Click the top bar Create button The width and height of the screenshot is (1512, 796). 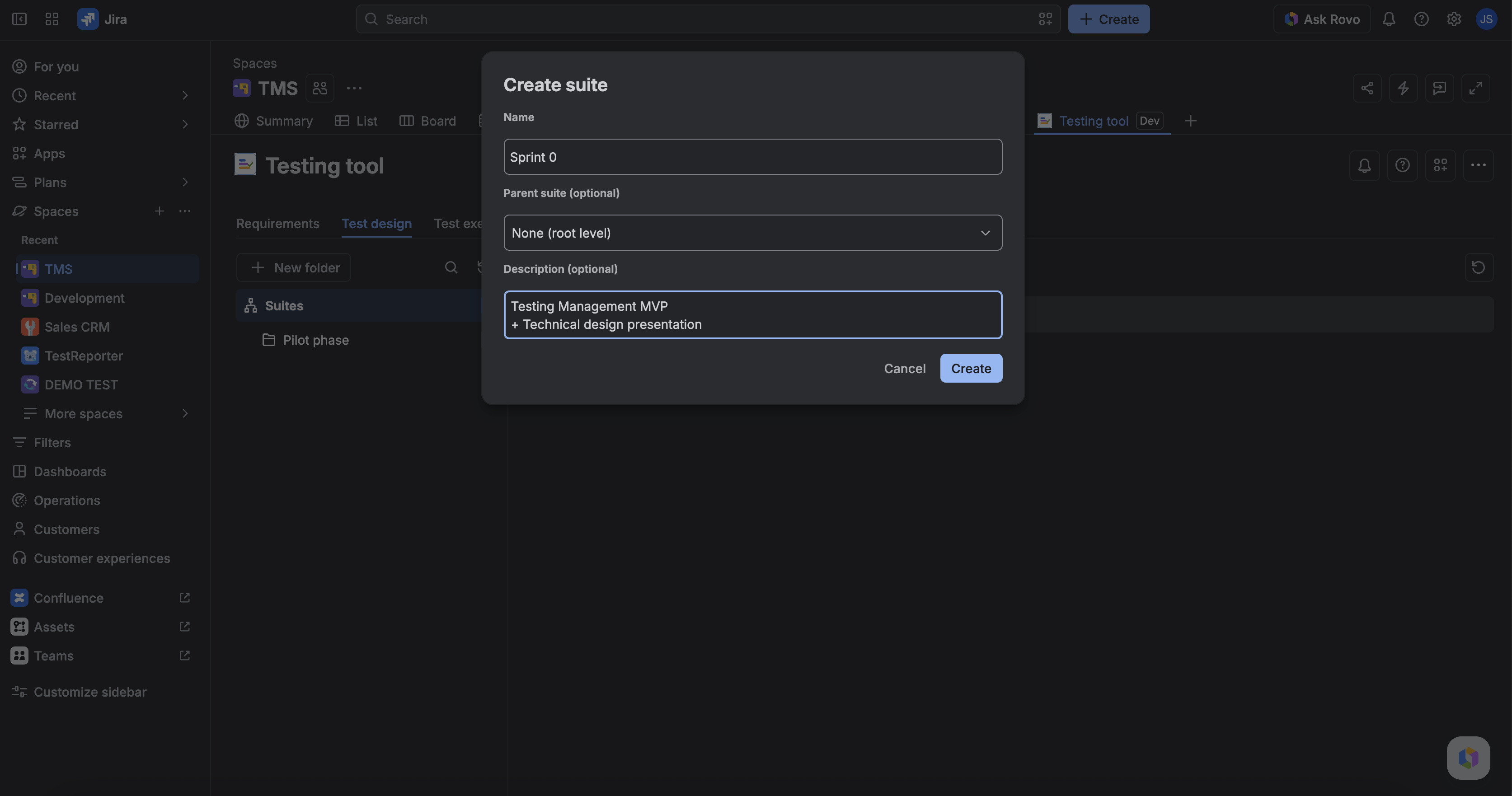[x=1108, y=19]
